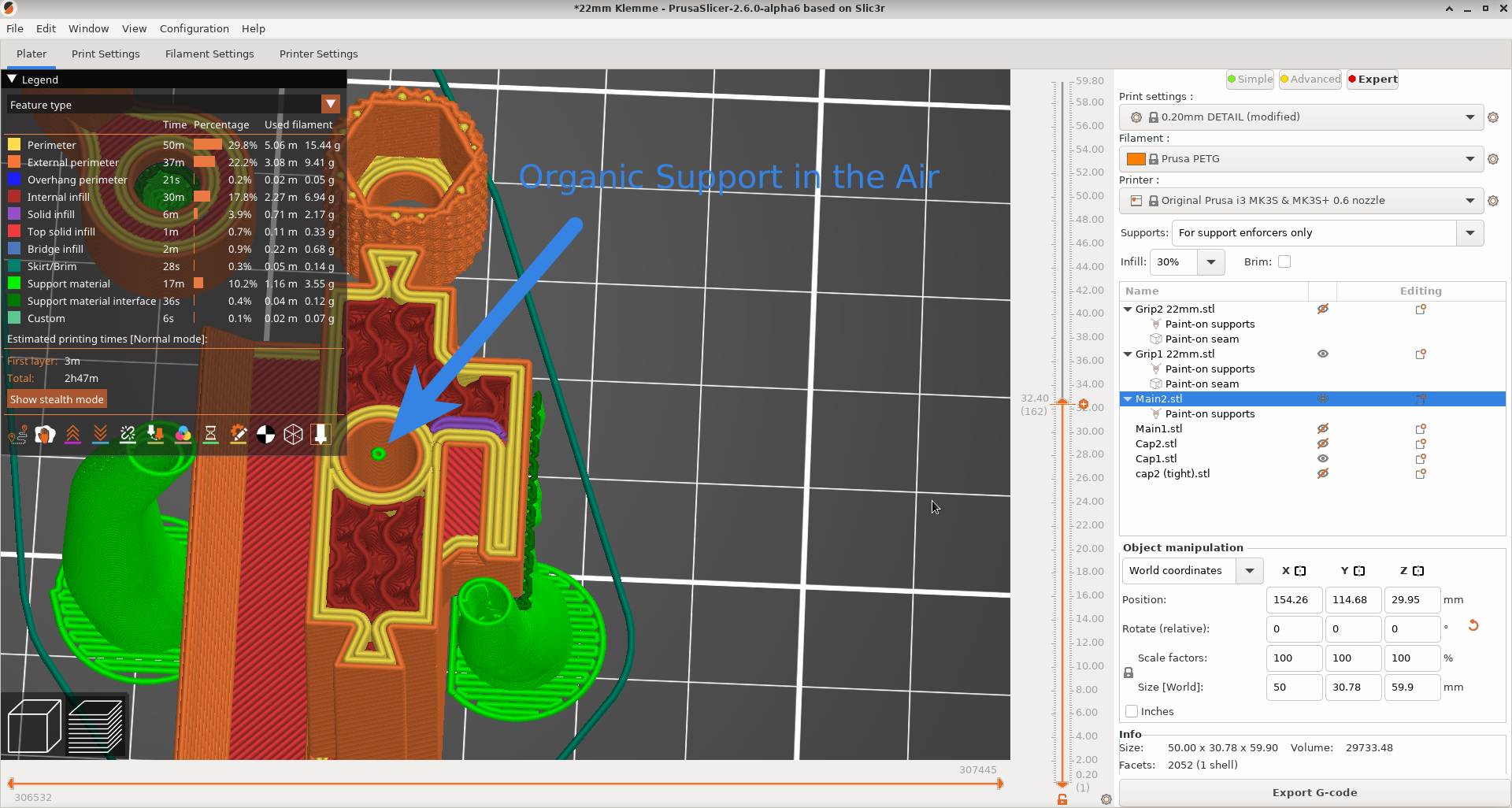Collapse the Legend panel triangle

pyautogui.click(x=12, y=80)
